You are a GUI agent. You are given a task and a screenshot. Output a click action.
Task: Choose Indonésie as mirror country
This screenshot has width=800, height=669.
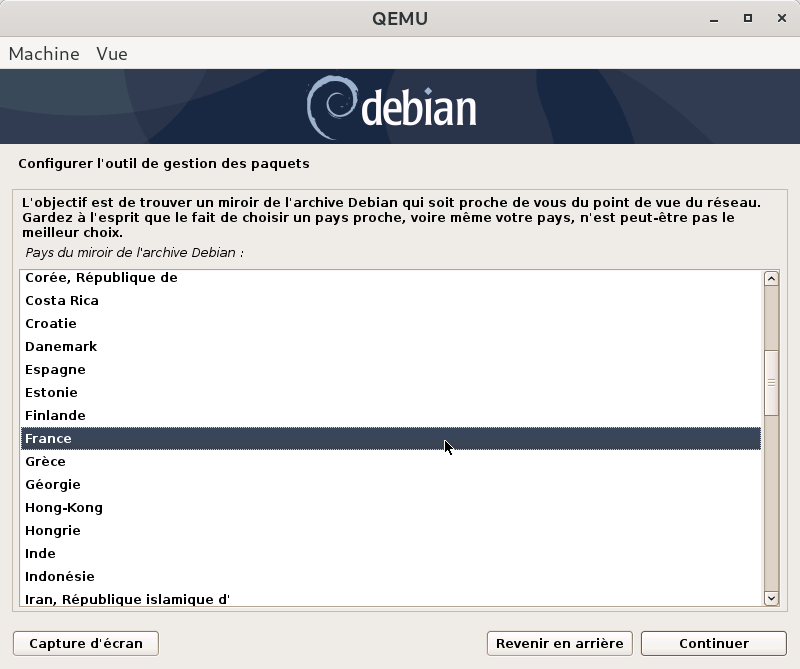tap(60, 577)
